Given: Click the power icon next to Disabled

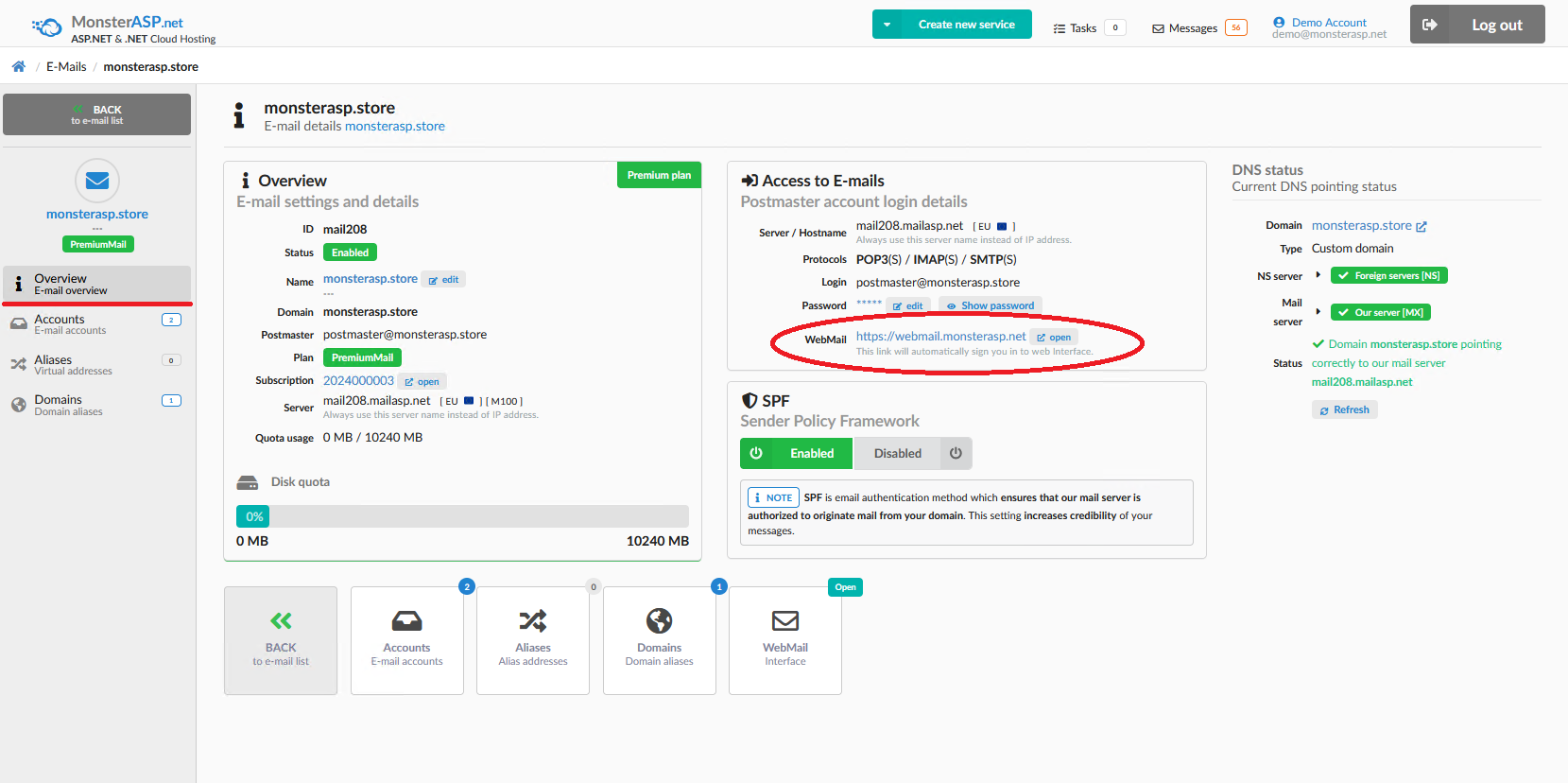Looking at the screenshot, I should [956, 453].
